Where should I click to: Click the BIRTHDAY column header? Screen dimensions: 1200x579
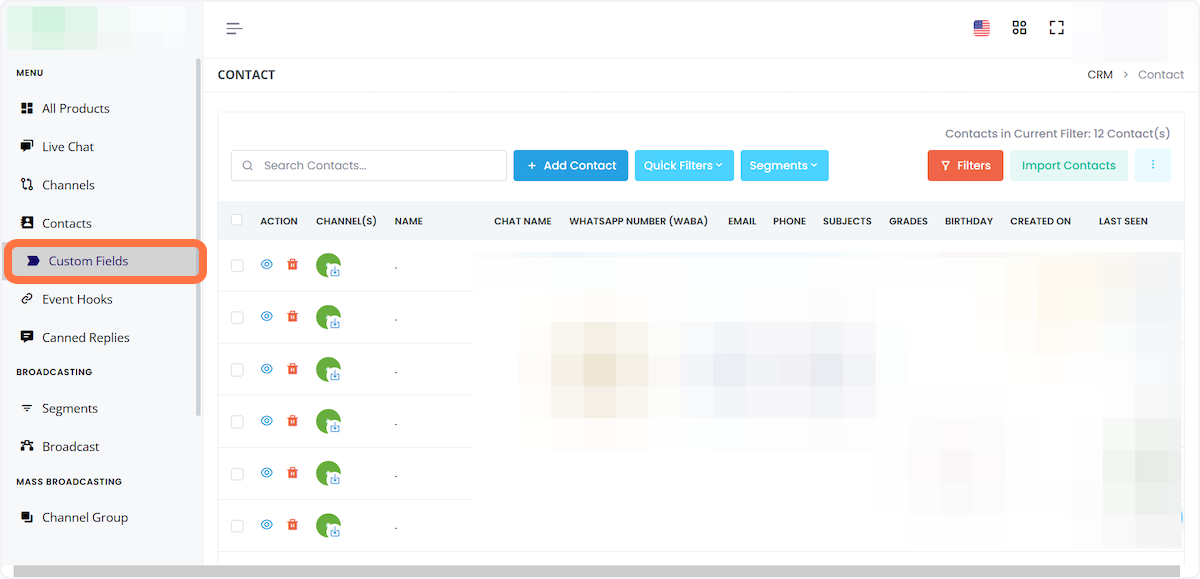coord(969,221)
